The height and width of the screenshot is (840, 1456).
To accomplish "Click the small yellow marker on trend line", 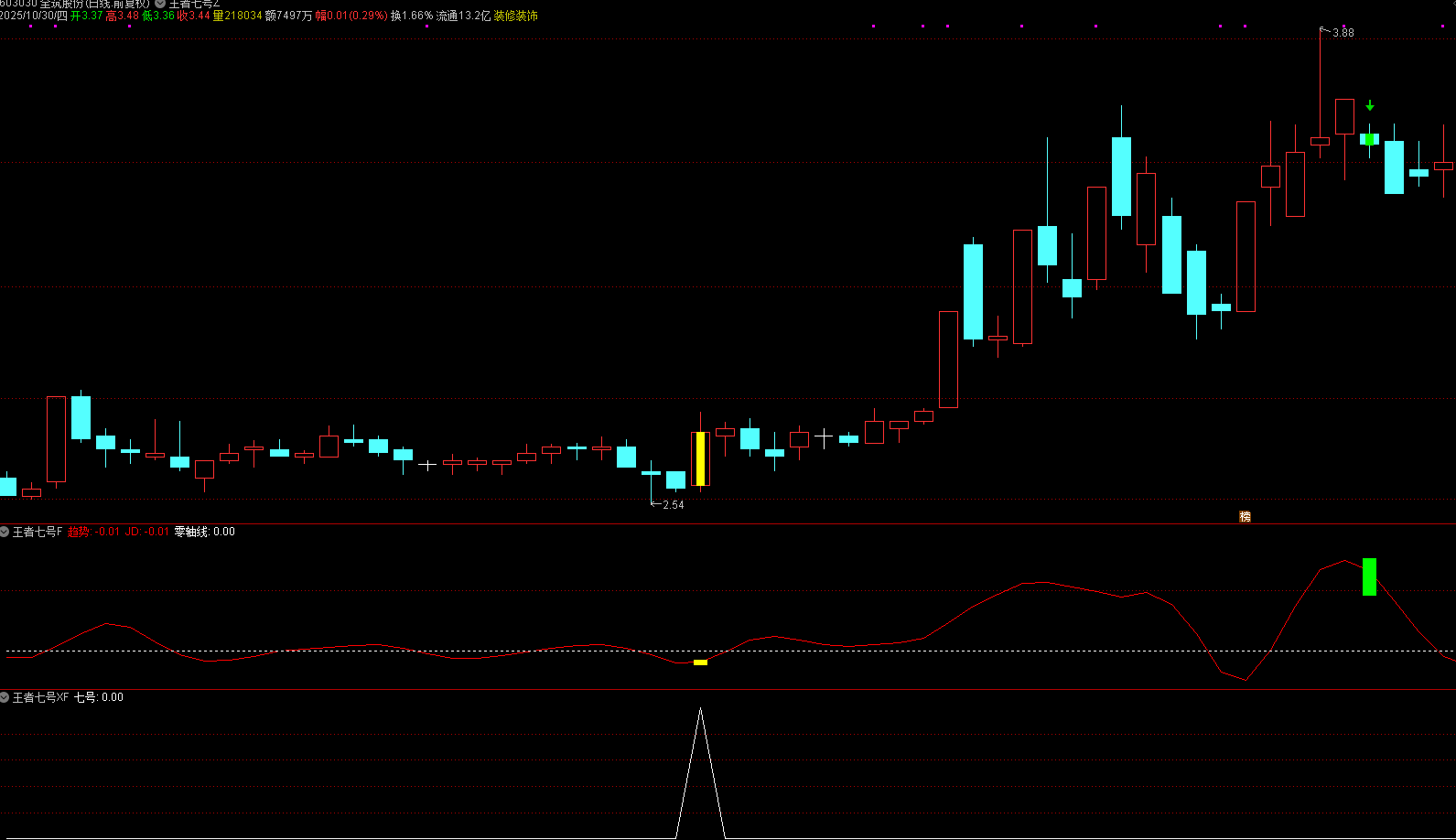I will 700,662.
